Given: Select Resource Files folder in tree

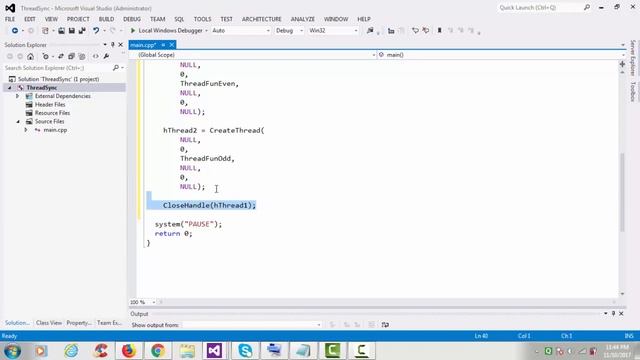Looking at the screenshot, I should [x=52, y=113].
